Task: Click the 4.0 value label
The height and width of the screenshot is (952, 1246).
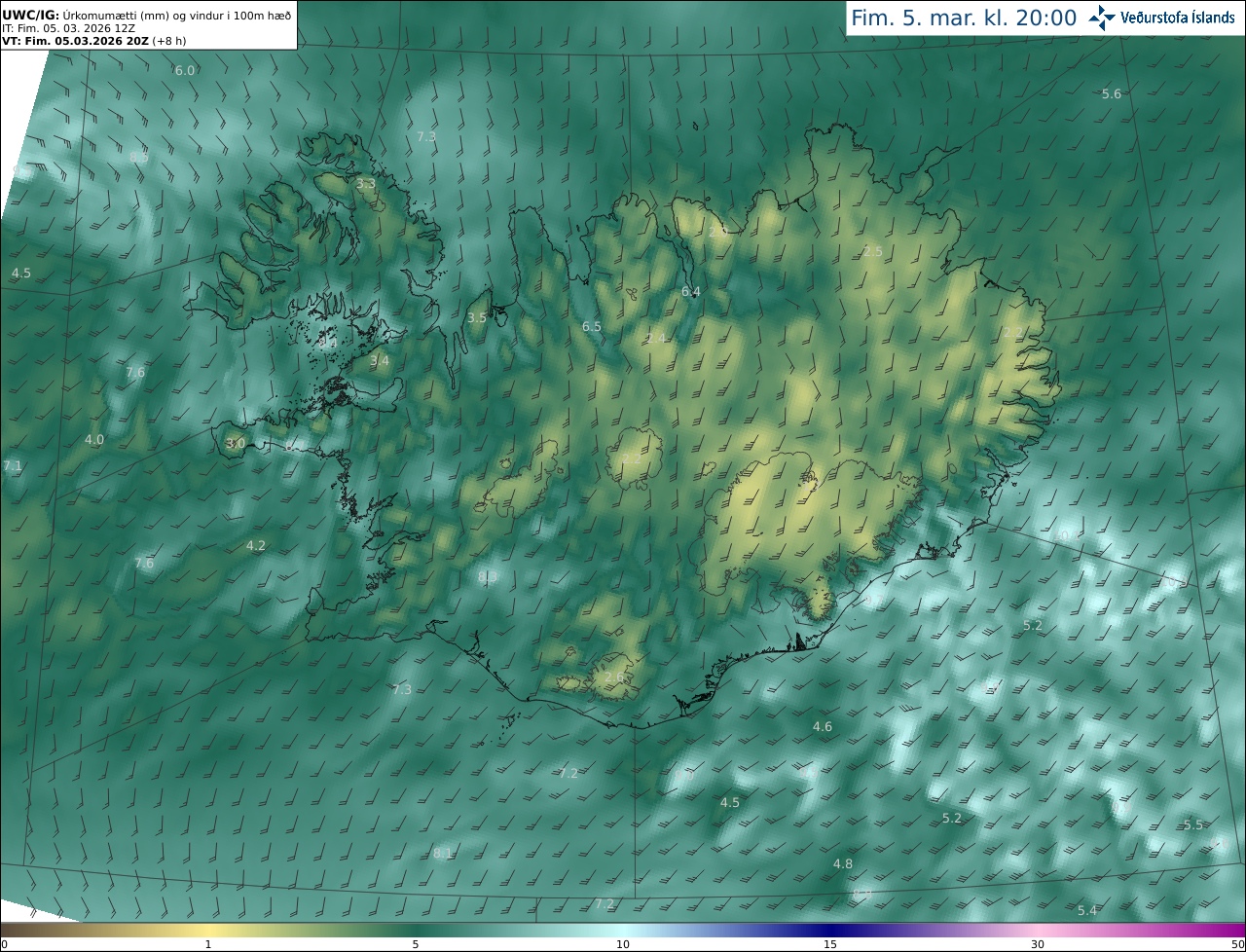Action: pyautogui.click(x=94, y=440)
